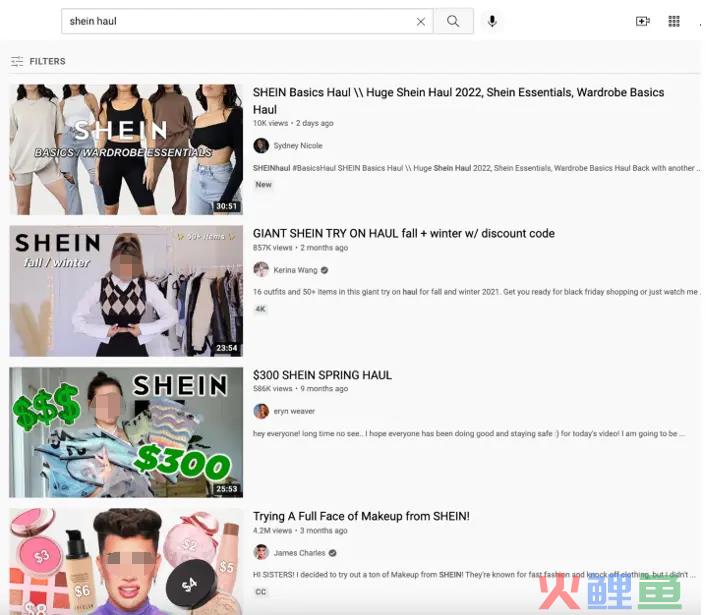Image resolution: width=706 pixels, height=615 pixels.
Task: Click the verified badge beside James Charles
Action: 332,553
